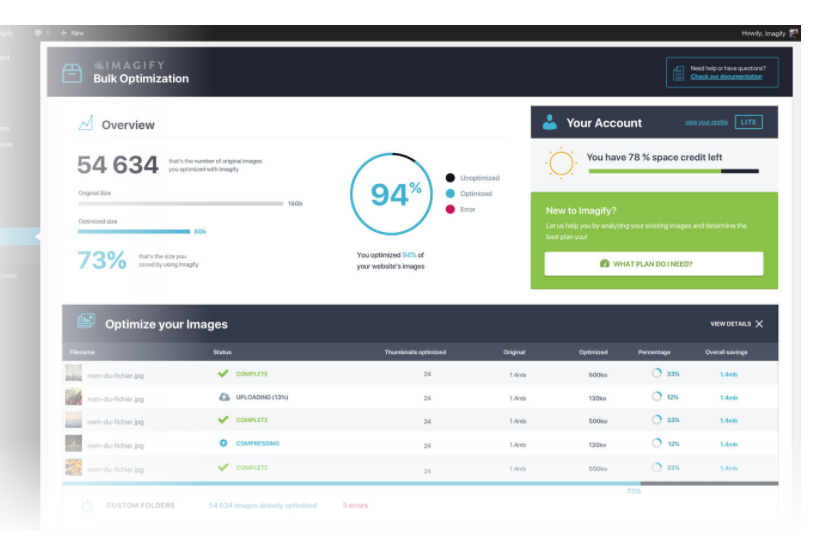Click the CUSTOM FOLDERS label
The width and height of the screenshot is (821, 544).
140,505
